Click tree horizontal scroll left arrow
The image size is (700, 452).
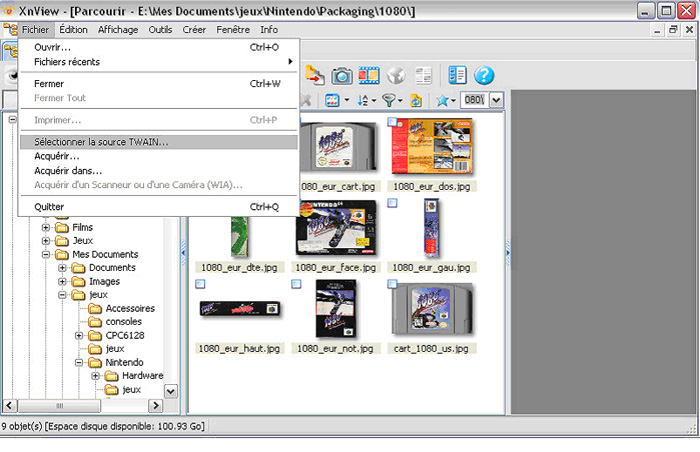(10, 406)
